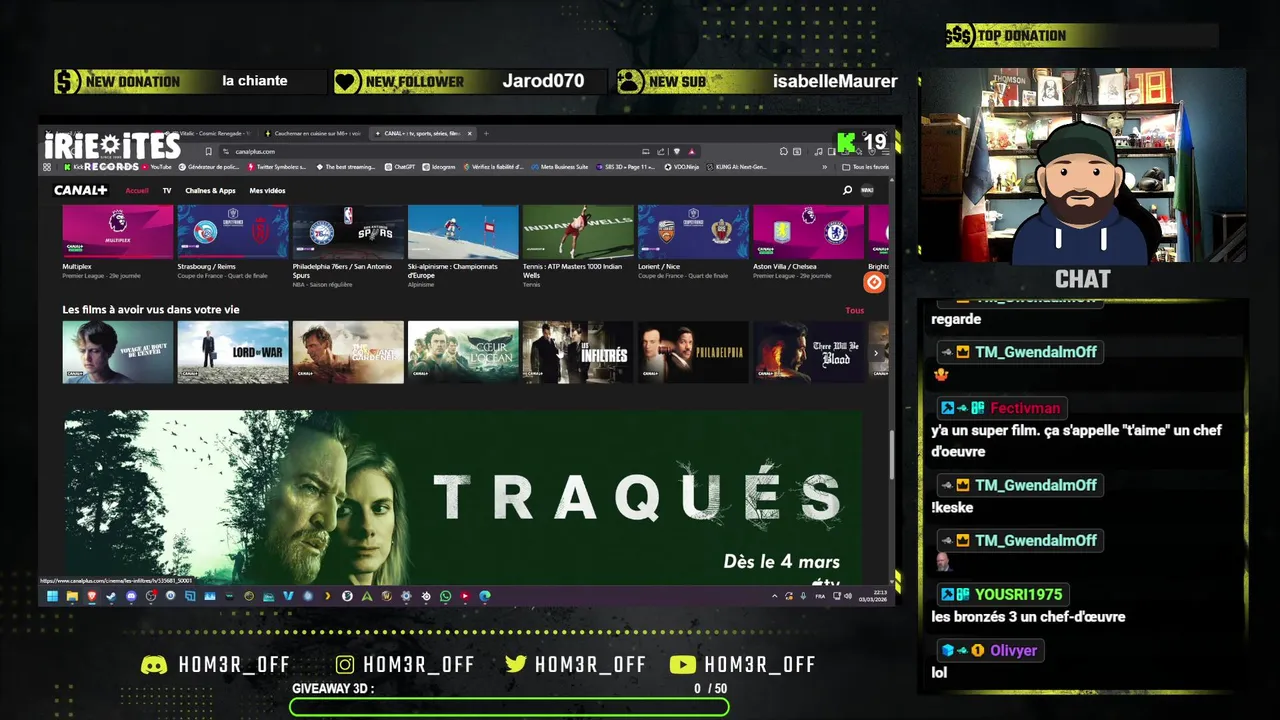Image resolution: width=1280 pixels, height=720 pixels.
Task: Open Meta Business Suite bookmark
Action: [561, 167]
